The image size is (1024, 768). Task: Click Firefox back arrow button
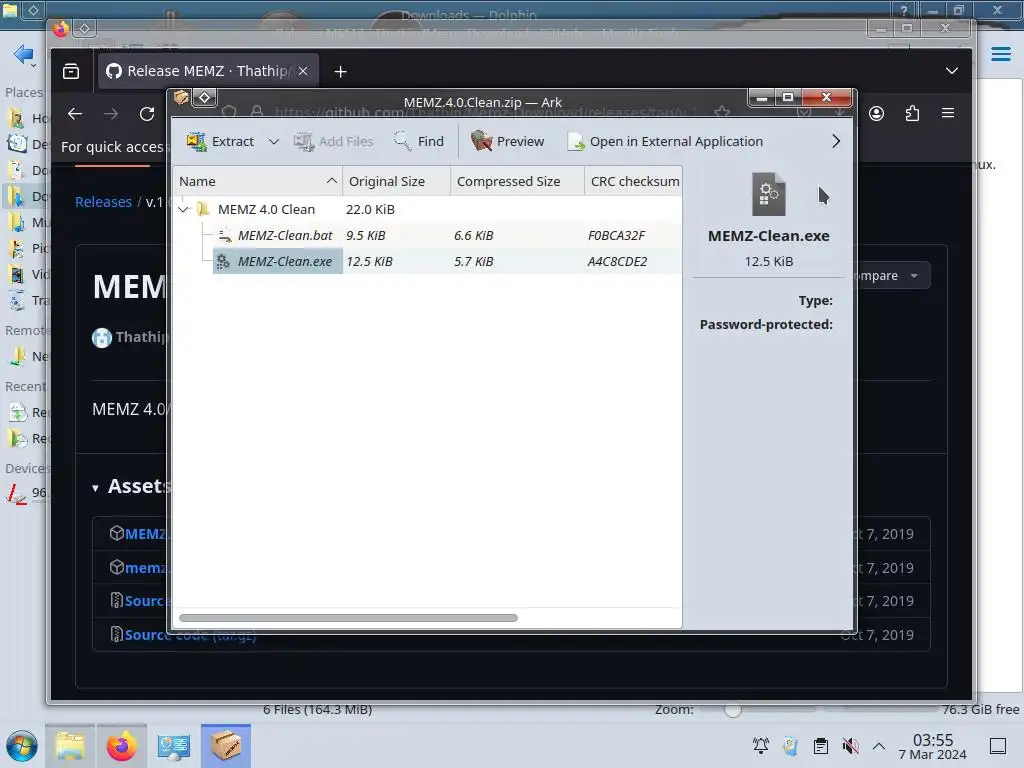pyautogui.click(x=75, y=114)
